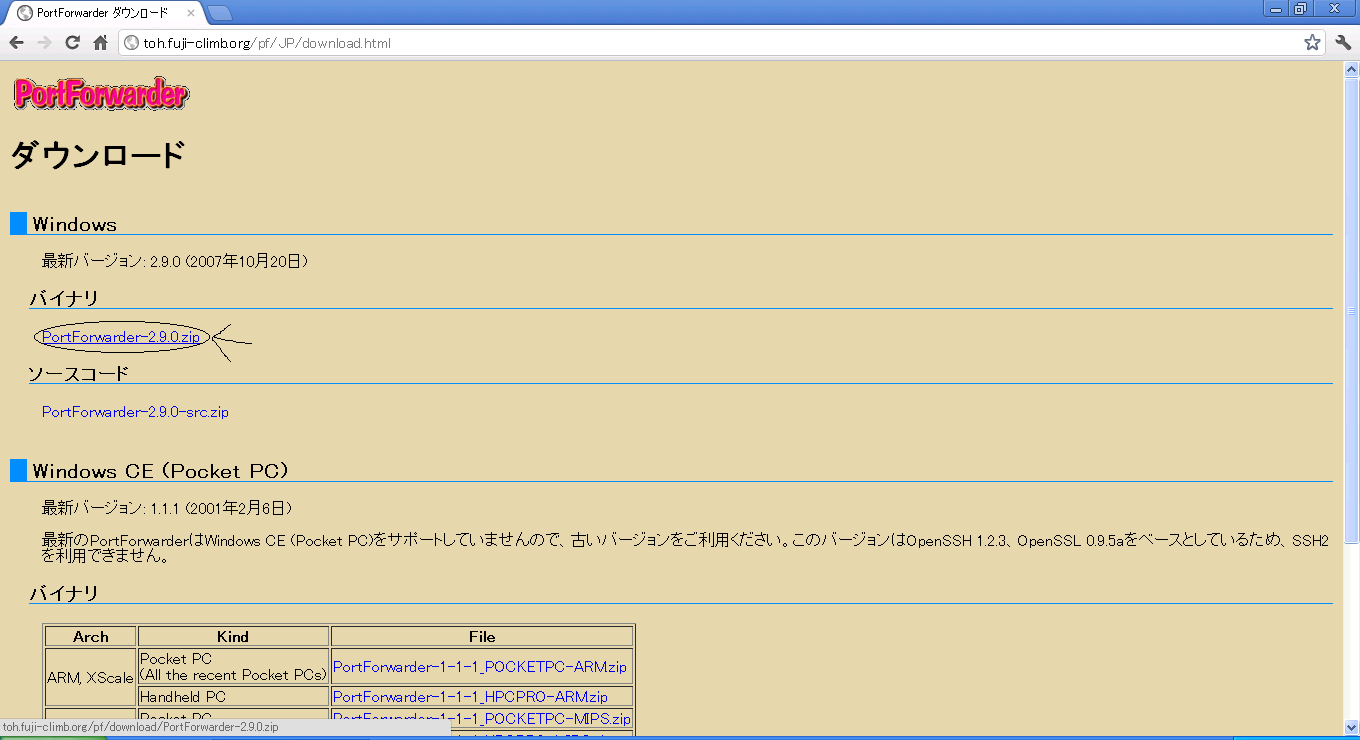Click the vertical scrollbar thumb

[1351, 311]
